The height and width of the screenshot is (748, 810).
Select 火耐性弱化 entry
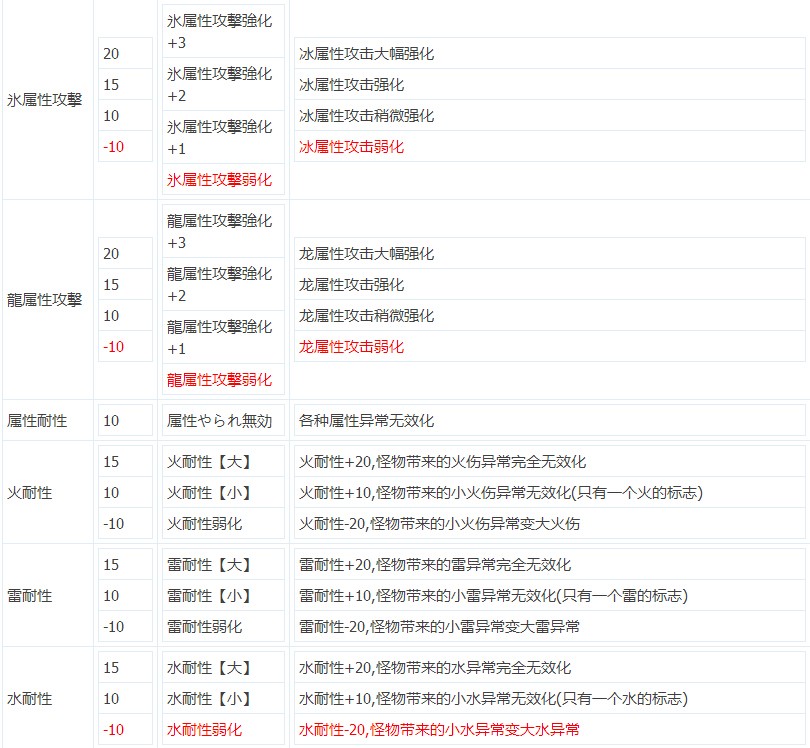pos(223,523)
